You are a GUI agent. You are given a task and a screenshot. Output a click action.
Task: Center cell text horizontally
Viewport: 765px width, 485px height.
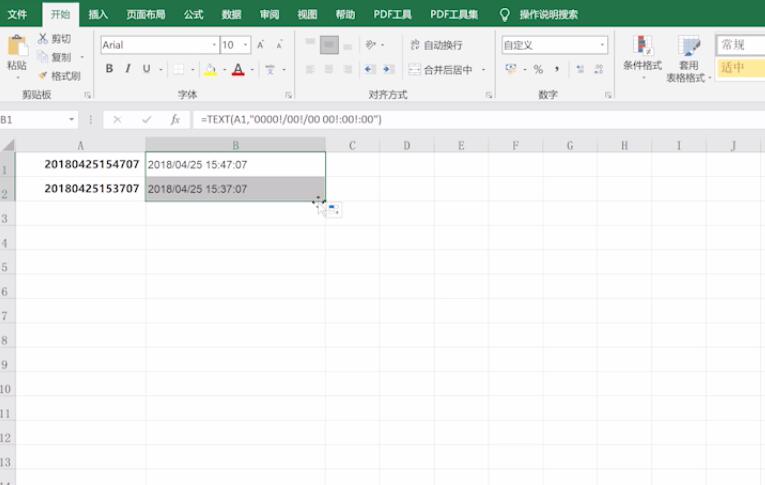tap(329, 69)
